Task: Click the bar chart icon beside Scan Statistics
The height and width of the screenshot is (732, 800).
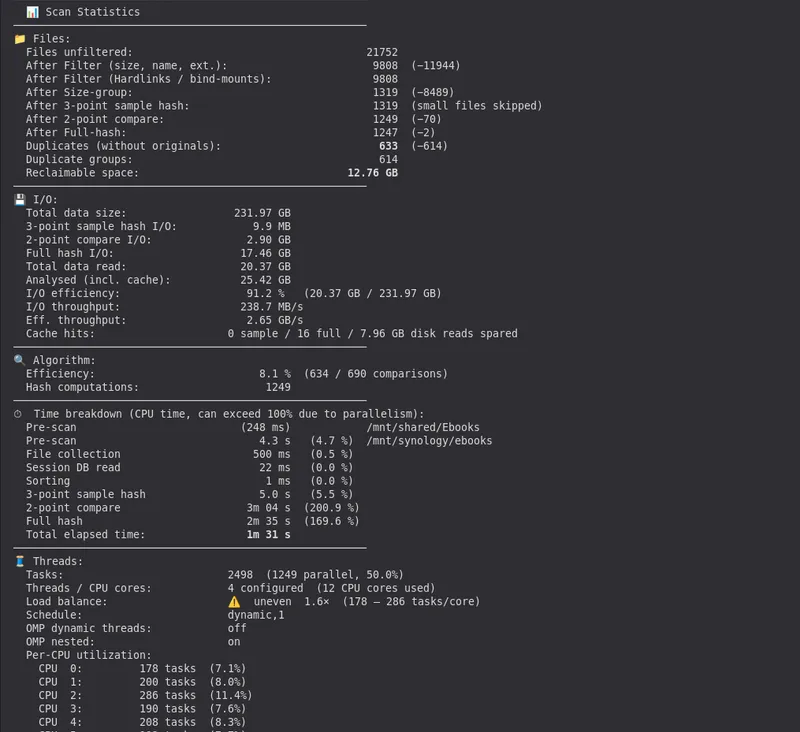Action: point(33,12)
